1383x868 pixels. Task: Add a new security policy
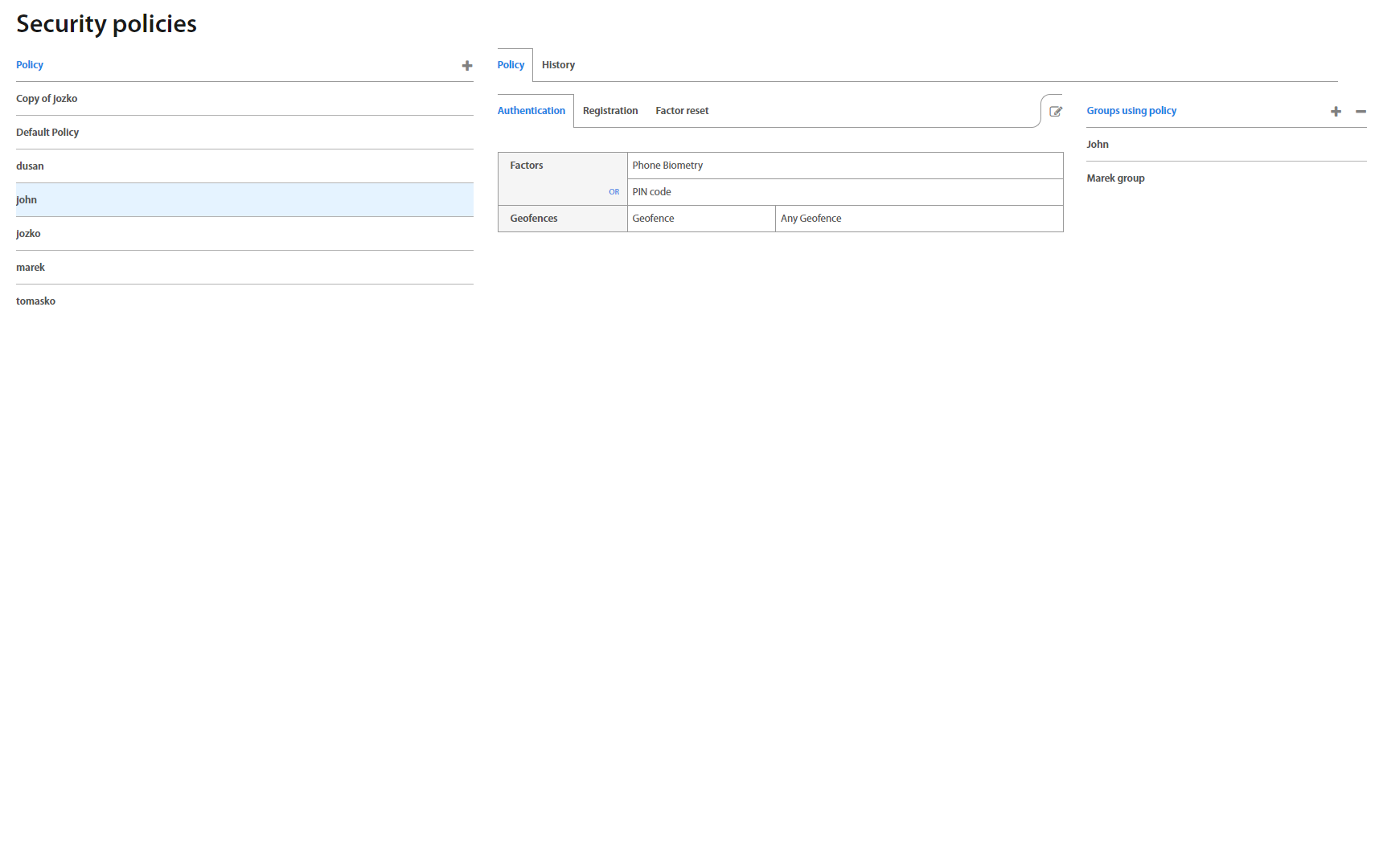(x=466, y=66)
